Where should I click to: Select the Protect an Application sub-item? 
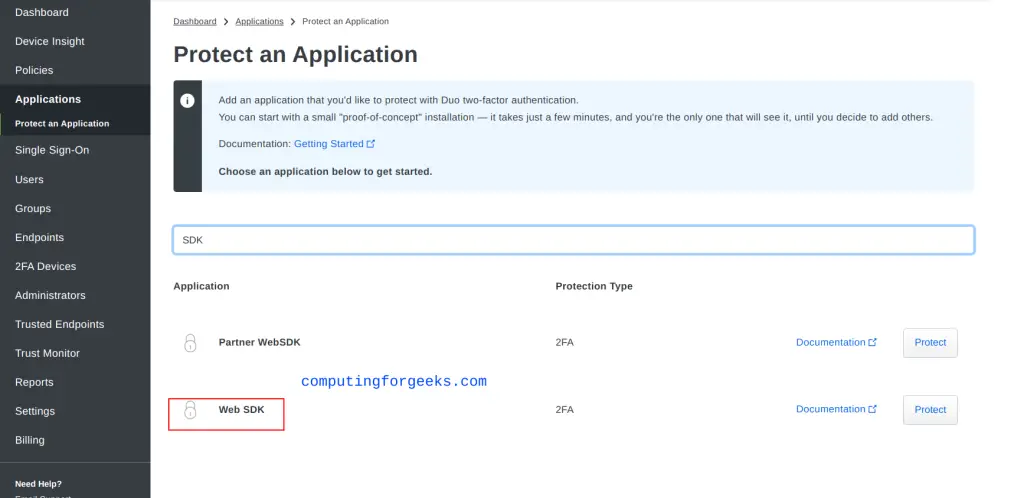tap(62, 123)
